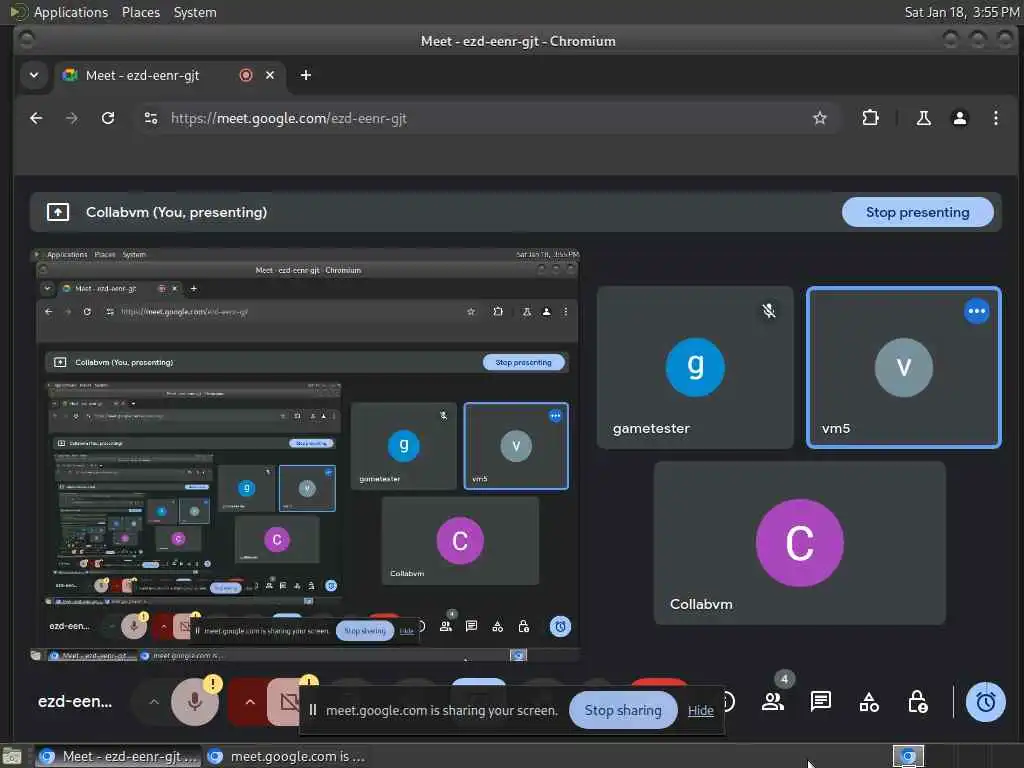Reload the Meet page
Screen dimensions: 1024x768
click(108, 118)
